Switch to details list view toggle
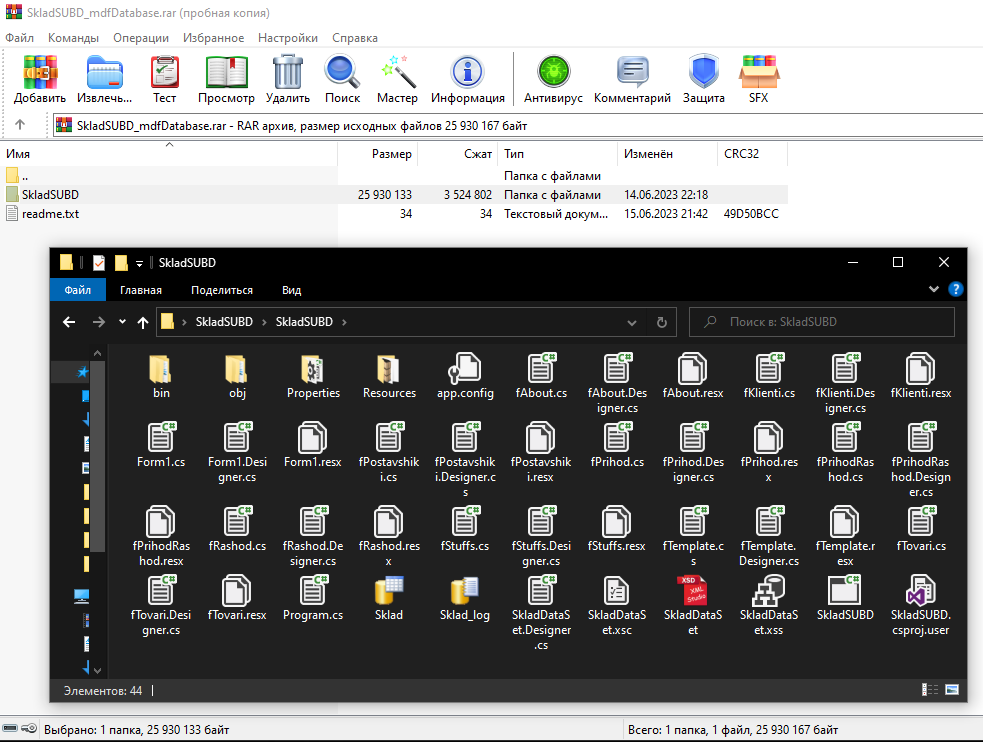This screenshot has width=983, height=742. tap(931, 690)
